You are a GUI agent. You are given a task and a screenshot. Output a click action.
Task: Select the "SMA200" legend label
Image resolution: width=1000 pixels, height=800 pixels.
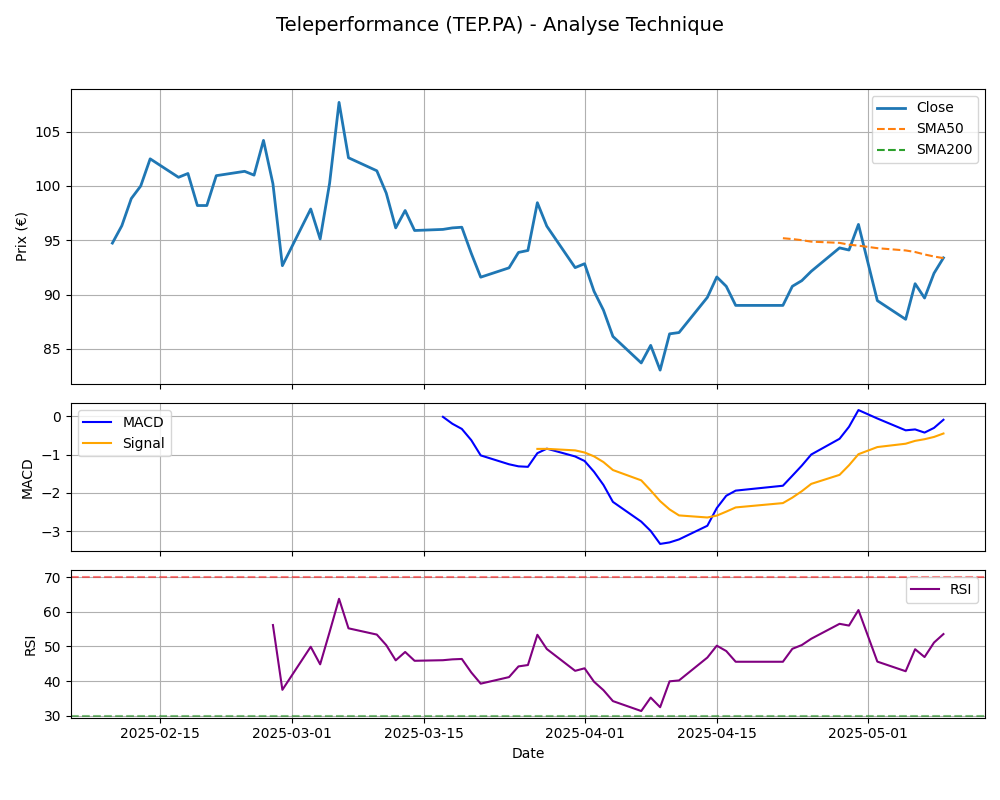[945, 149]
